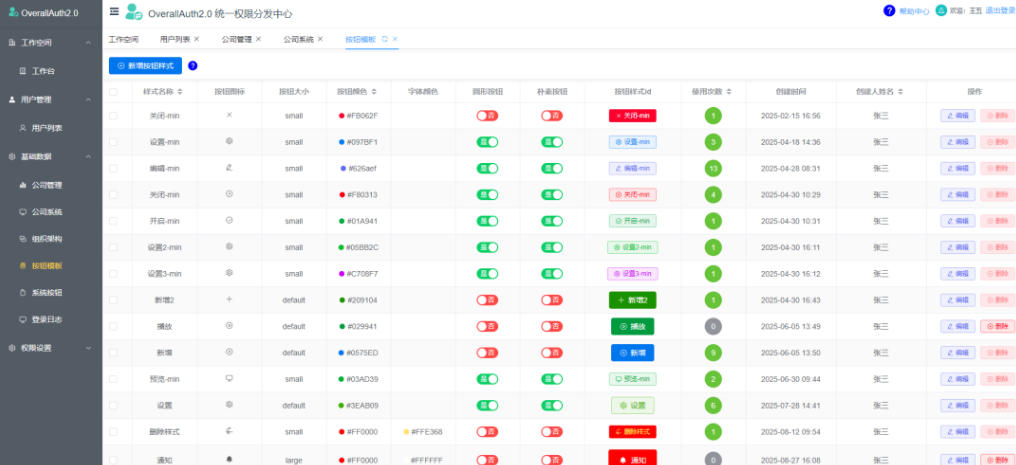Open 登录日志 in the sidebar menu
The width and height of the screenshot is (1016, 465).
tap(47, 320)
